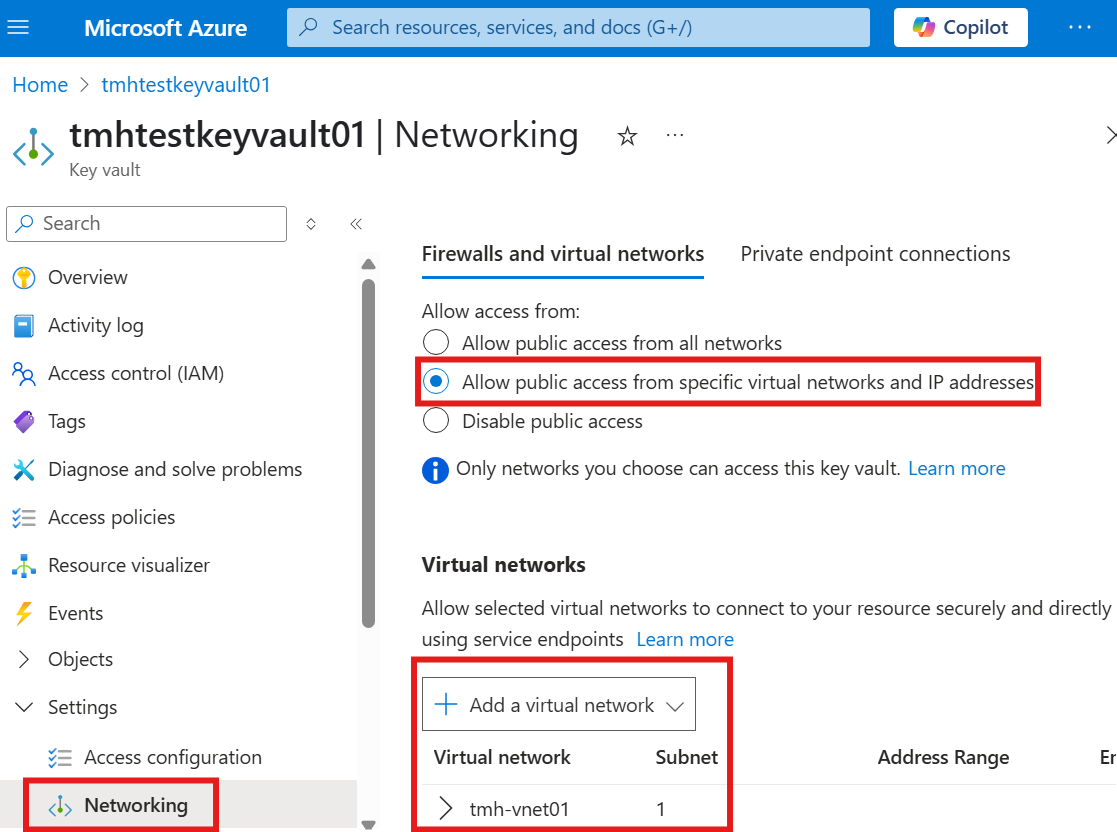The image size is (1117, 832).
Task: Click the Access control people icon
Action: point(24,373)
